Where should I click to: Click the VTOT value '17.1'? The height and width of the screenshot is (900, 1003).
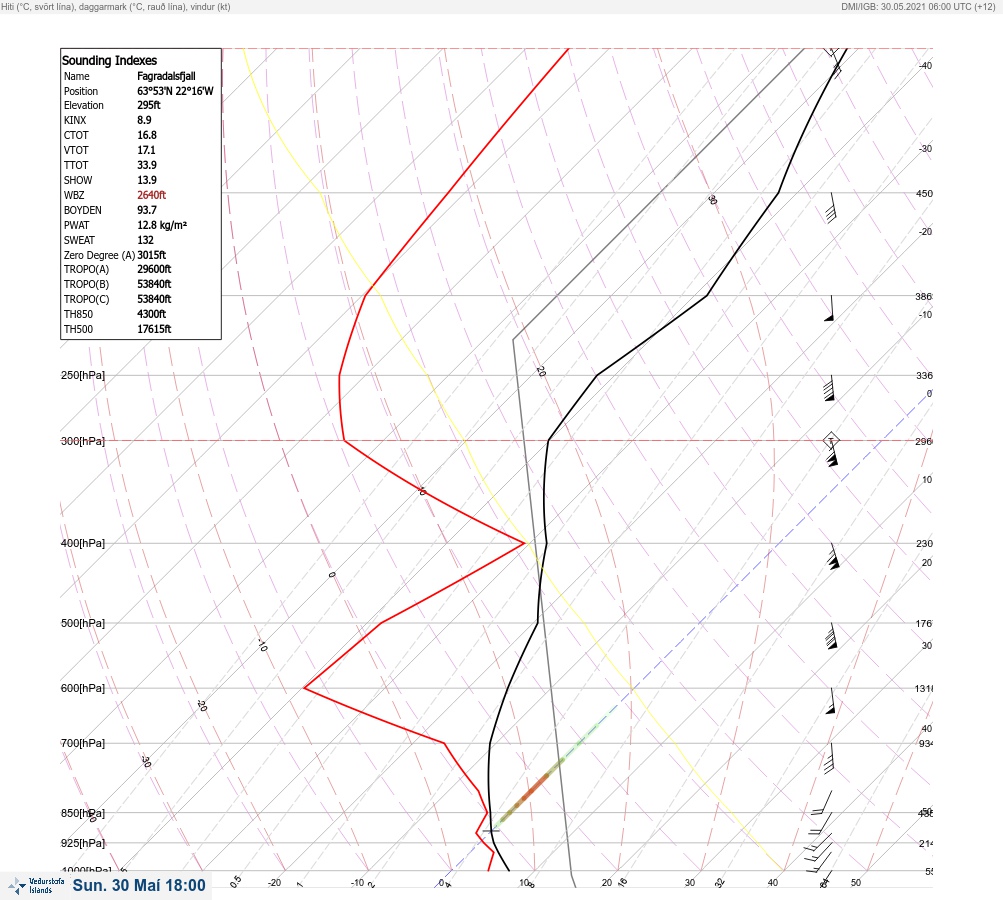click(146, 150)
